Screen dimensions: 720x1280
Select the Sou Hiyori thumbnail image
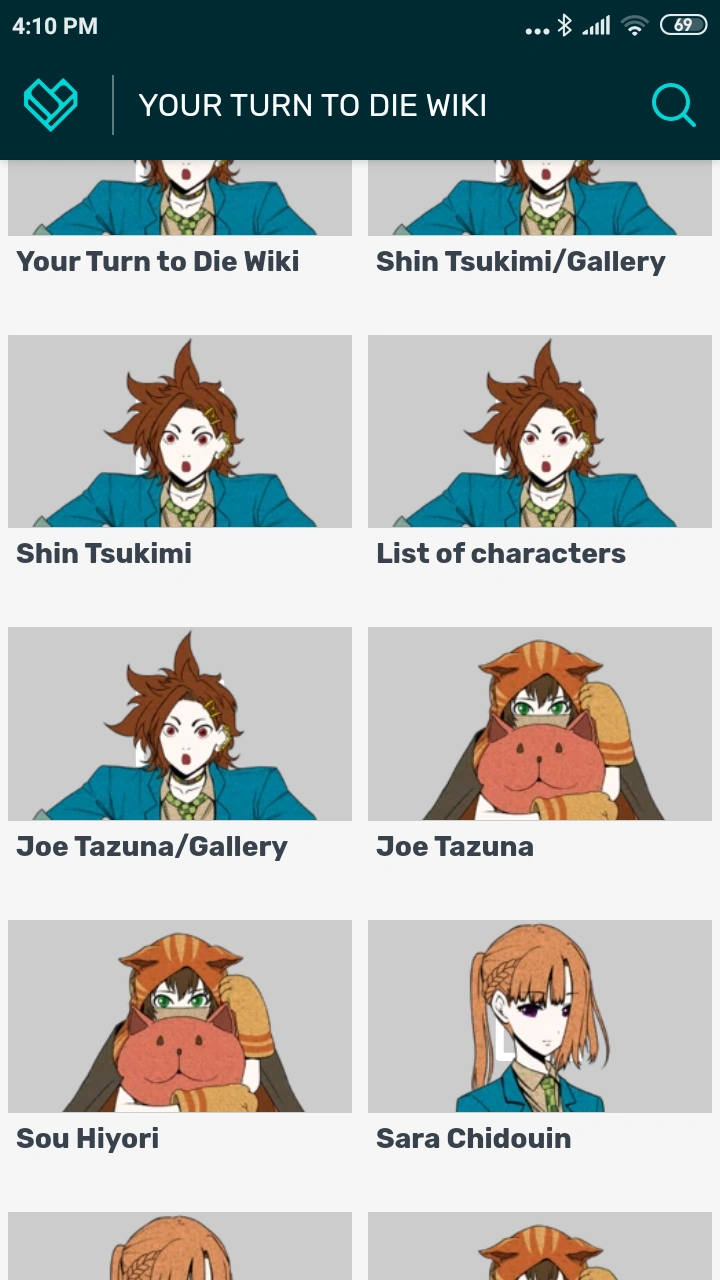(x=180, y=1016)
